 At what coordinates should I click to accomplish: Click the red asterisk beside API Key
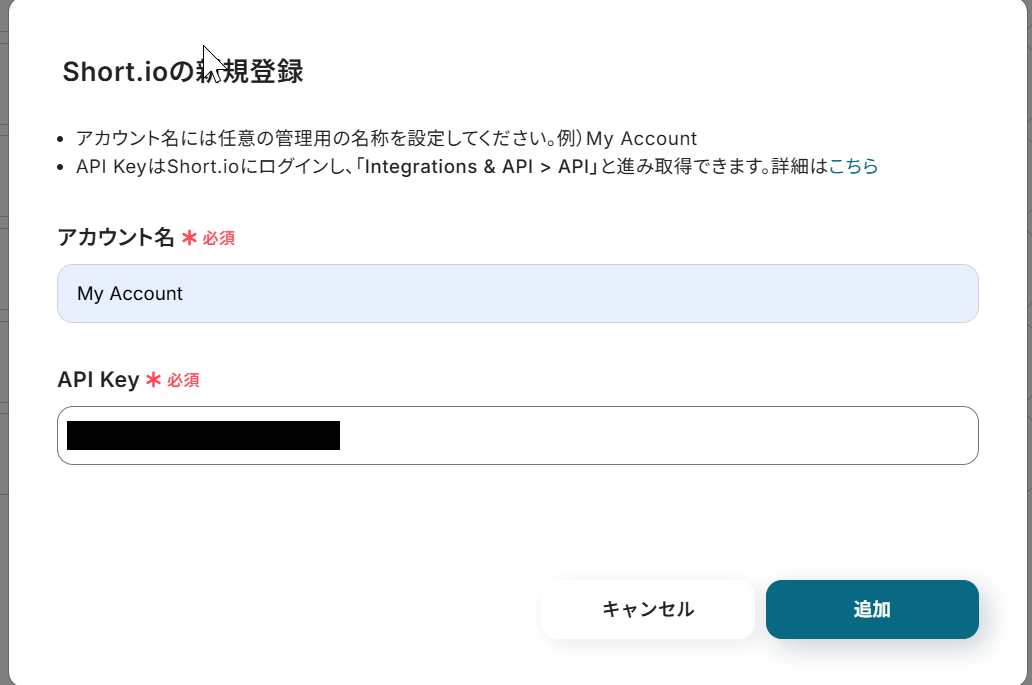tap(153, 380)
